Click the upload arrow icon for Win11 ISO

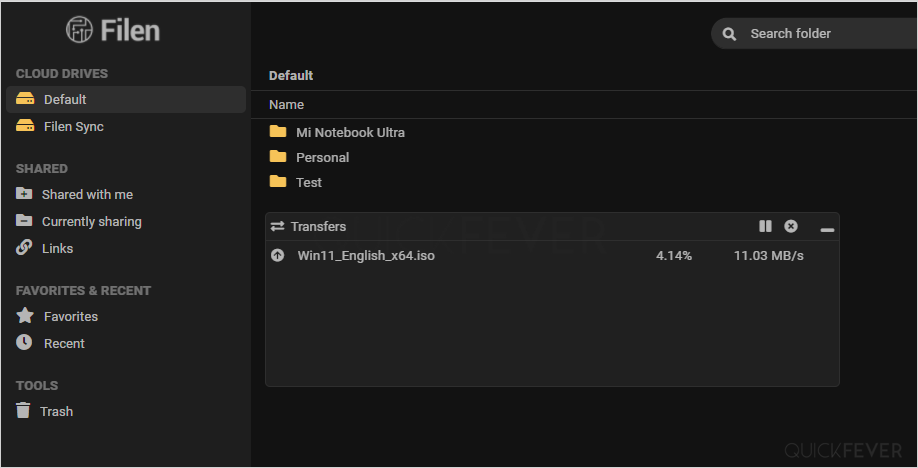(278, 255)
